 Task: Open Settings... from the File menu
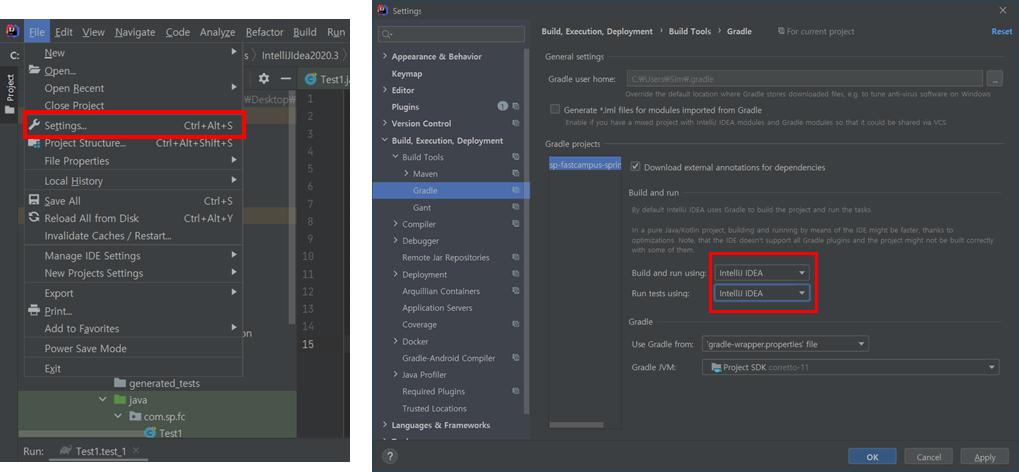[x=133, y=125]
